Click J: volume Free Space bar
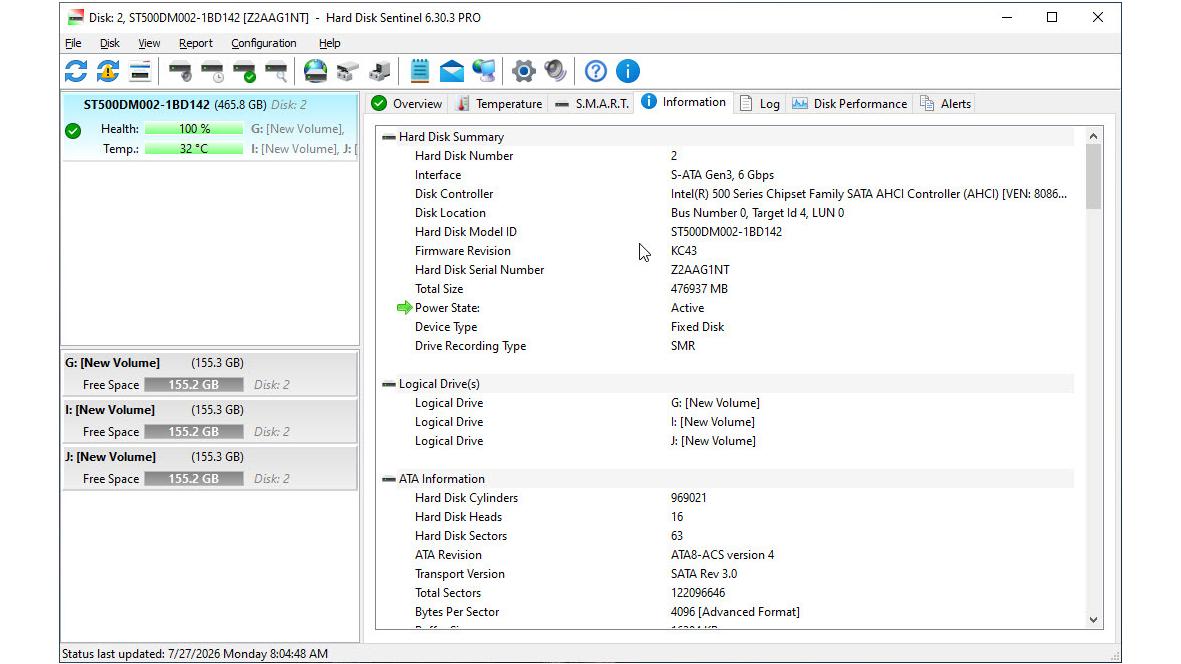The width and height of the screenshot is (1181, 664). click(194, 479)
